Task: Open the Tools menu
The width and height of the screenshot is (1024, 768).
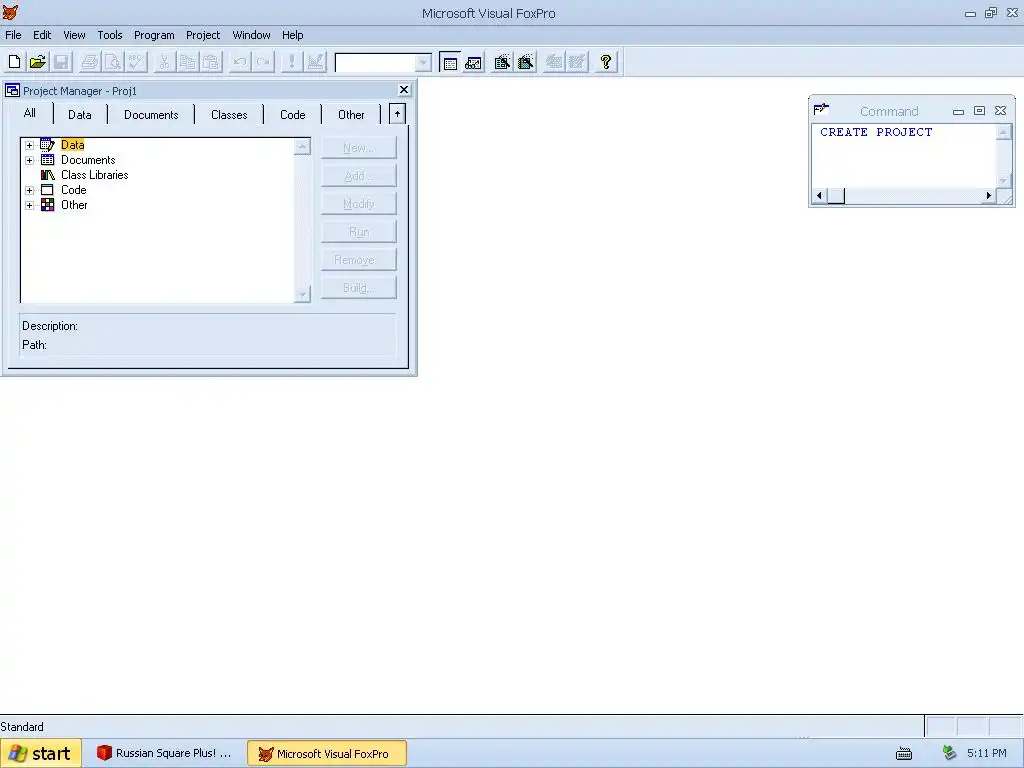Action: coord(110,35)
